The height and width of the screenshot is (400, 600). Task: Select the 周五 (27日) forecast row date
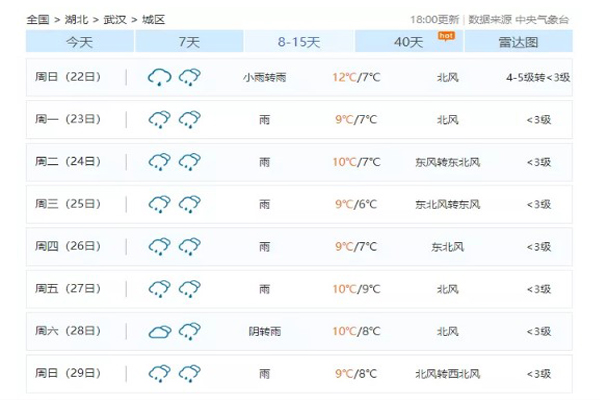tap(68, 288)
